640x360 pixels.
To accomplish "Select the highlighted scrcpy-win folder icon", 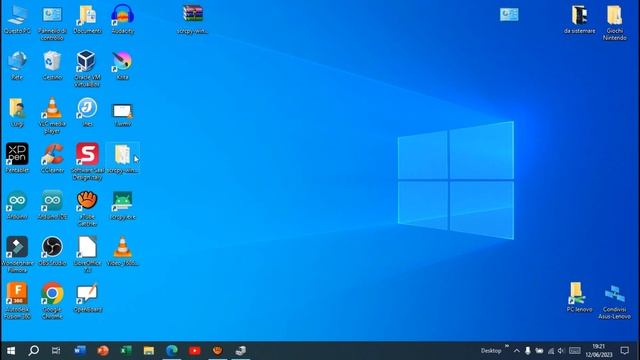I will click(122, 155).
